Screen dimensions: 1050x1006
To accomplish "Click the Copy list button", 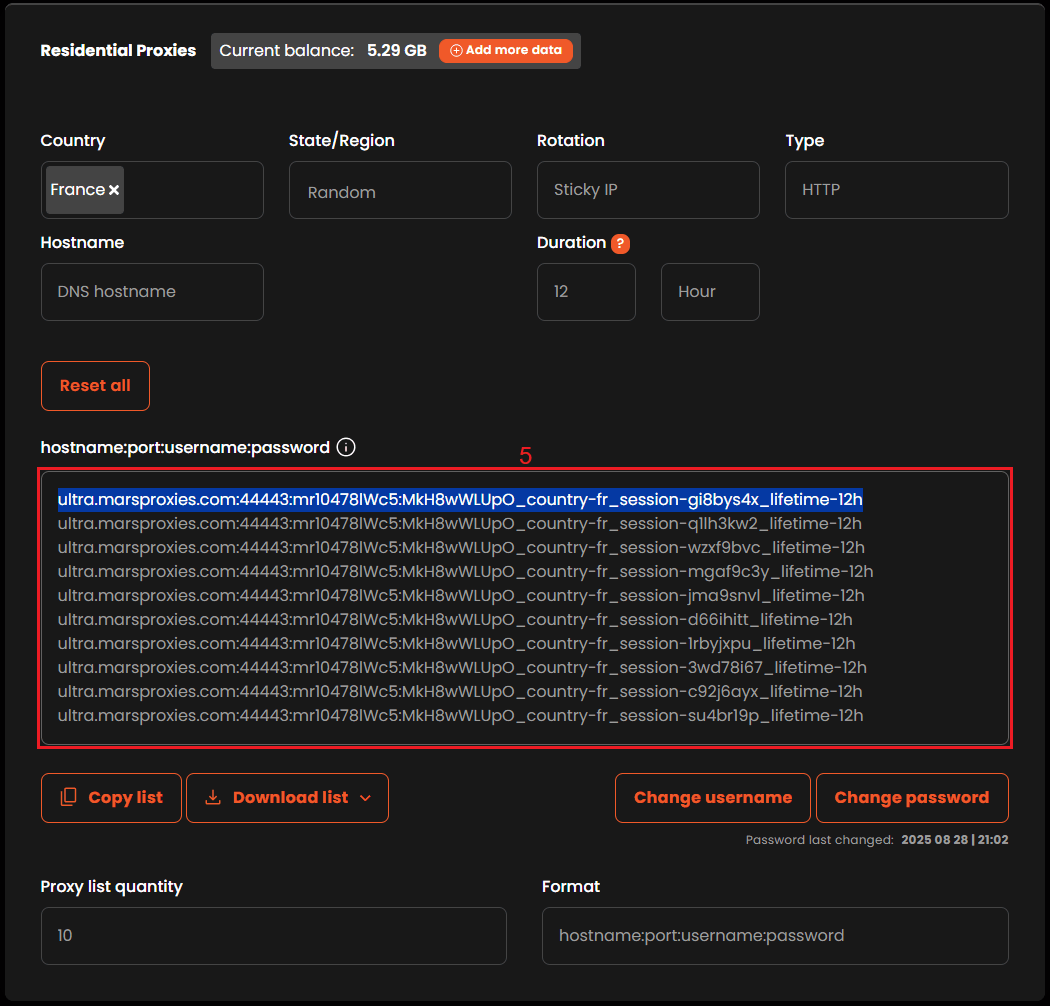I will pos(111,798).
